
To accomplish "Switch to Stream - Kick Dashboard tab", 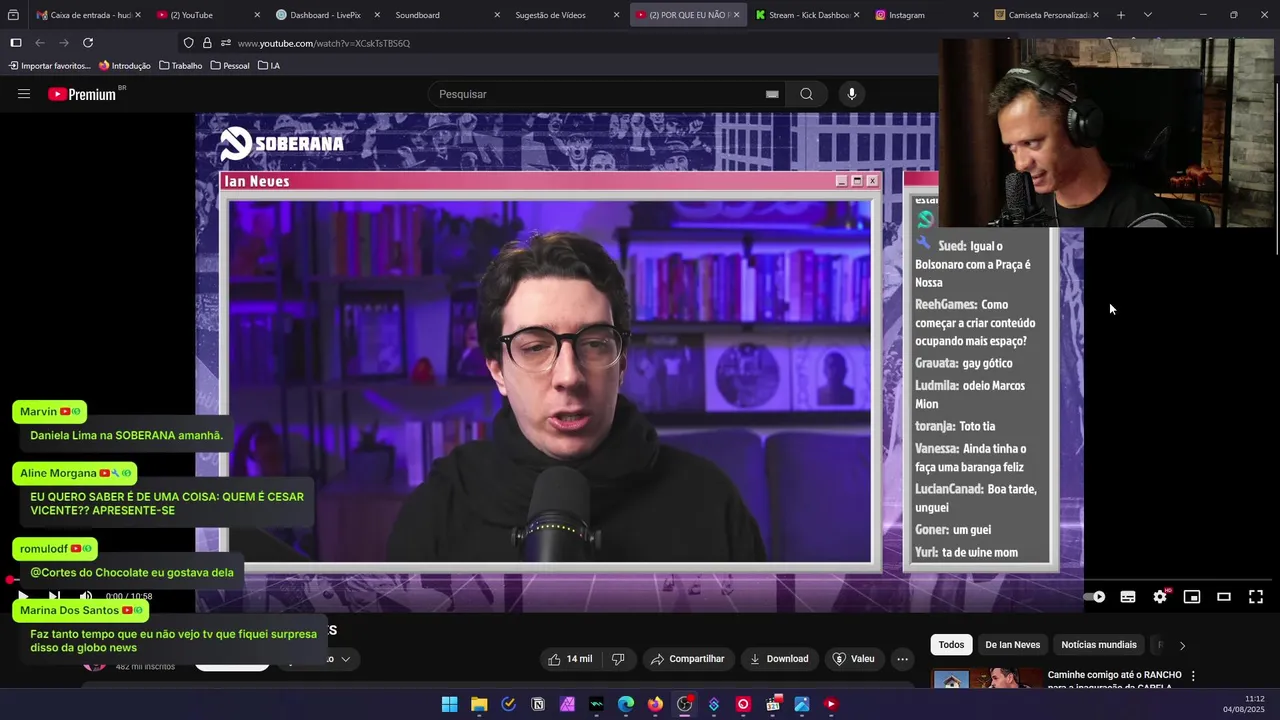I will pyautogui.click(x=806, y=15).
